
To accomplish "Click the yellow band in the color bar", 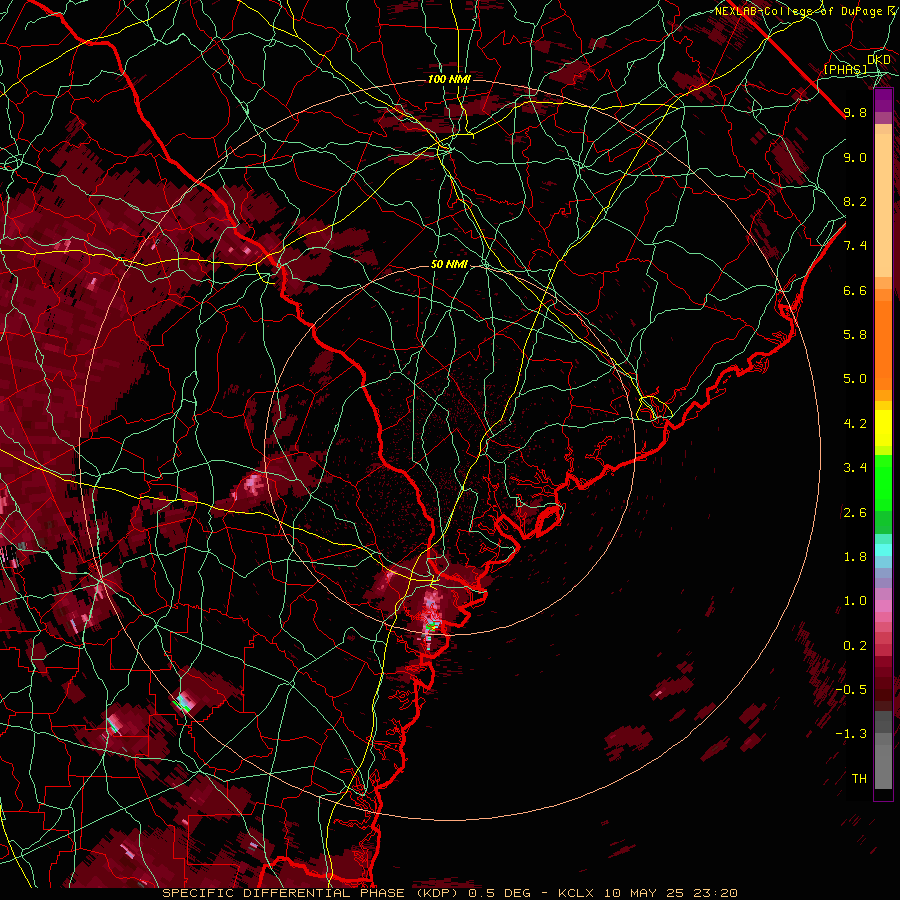I will tap(883, 428).
